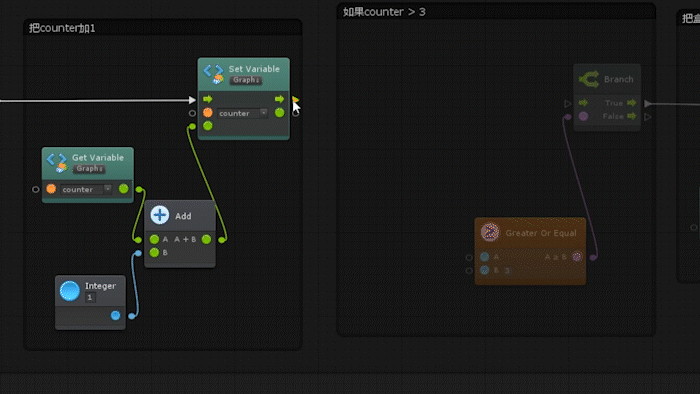Click the Get Variable node title
Screen dimensions: 700x394
98,158
